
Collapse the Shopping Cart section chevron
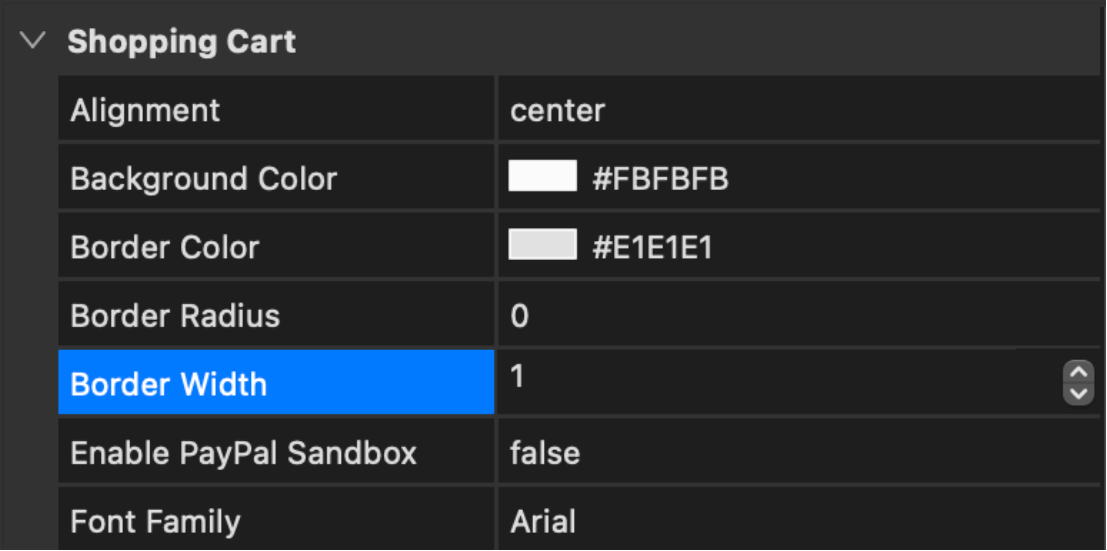tap(34, 42)
